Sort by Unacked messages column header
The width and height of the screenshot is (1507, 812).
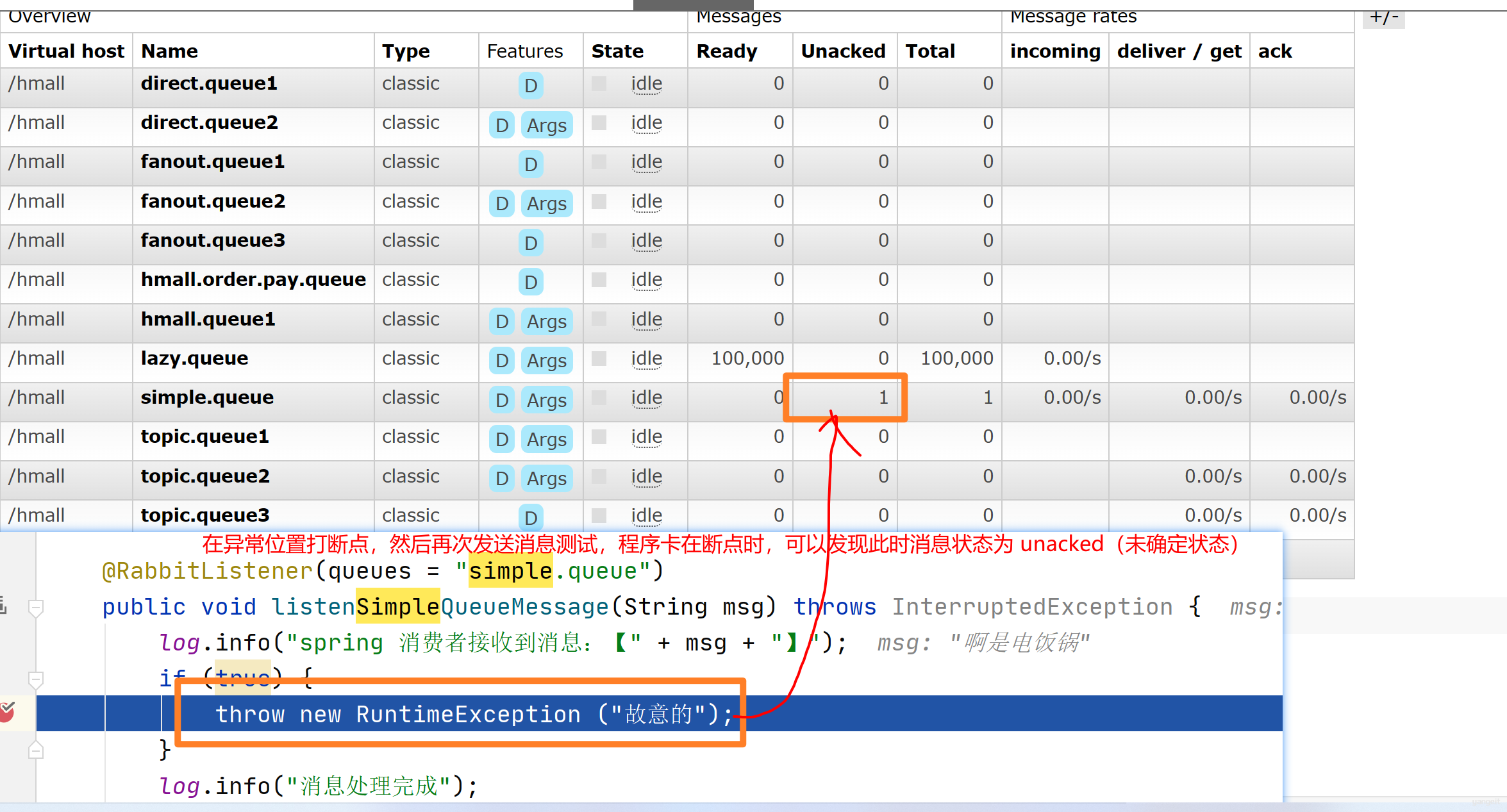coord(843,51)
